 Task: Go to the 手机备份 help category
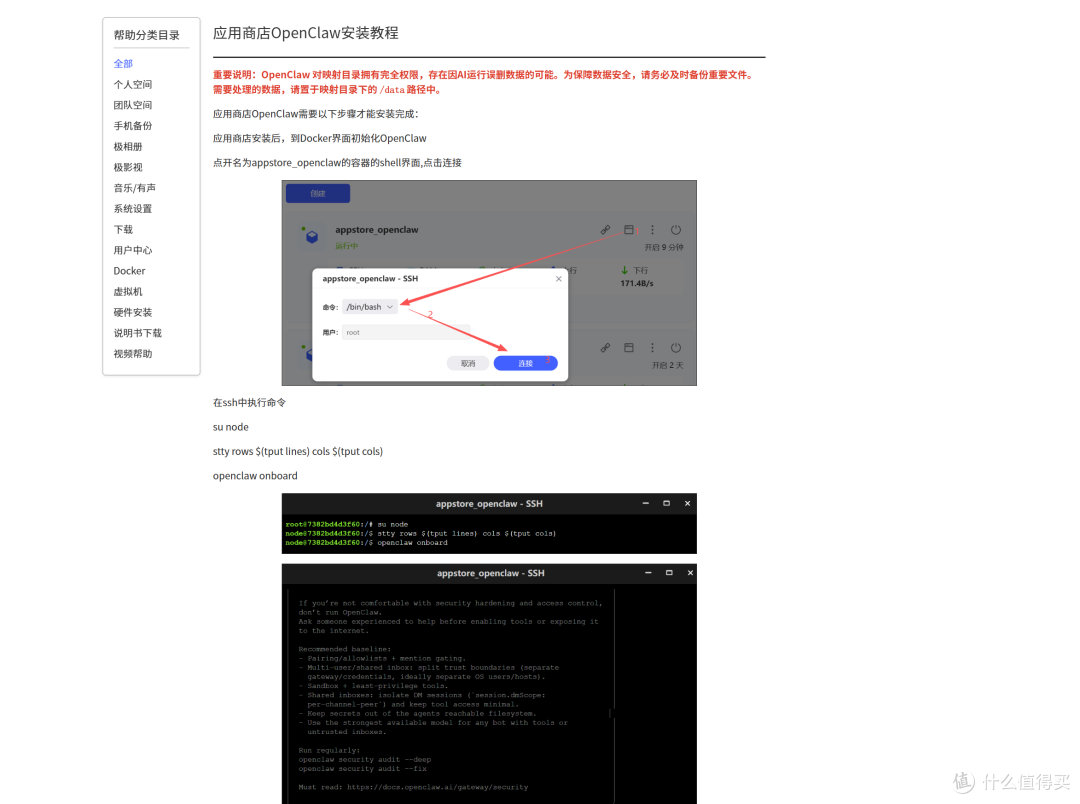[133, 125]
